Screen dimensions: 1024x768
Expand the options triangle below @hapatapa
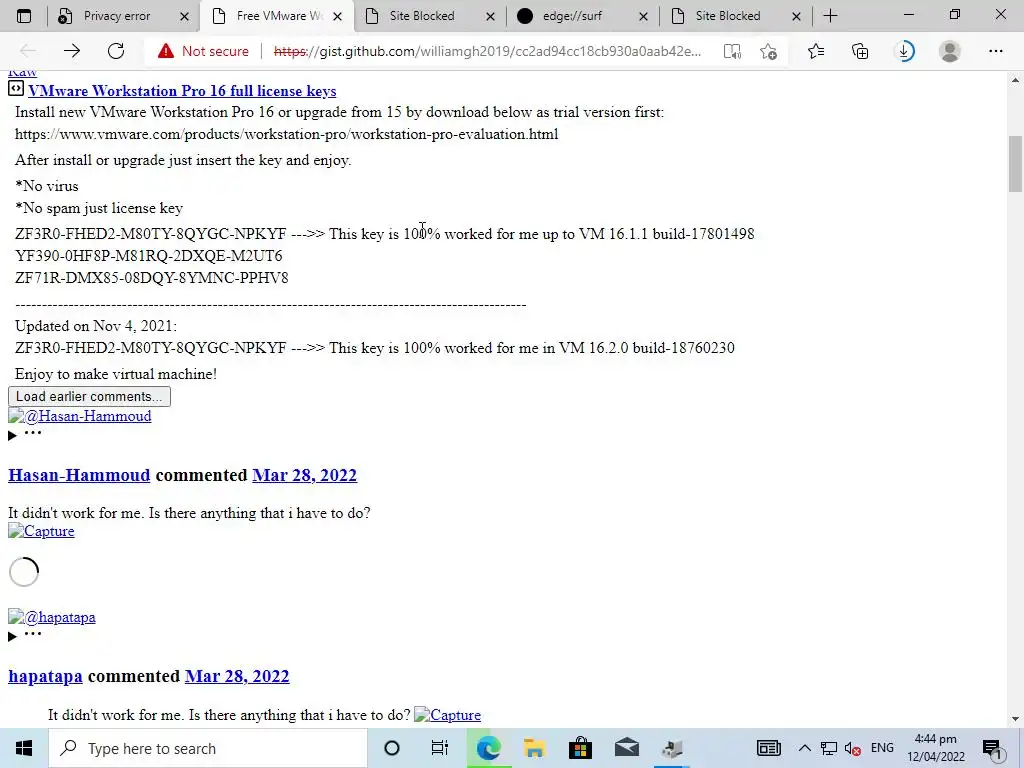pyautogui.click(x=12, y=637)
